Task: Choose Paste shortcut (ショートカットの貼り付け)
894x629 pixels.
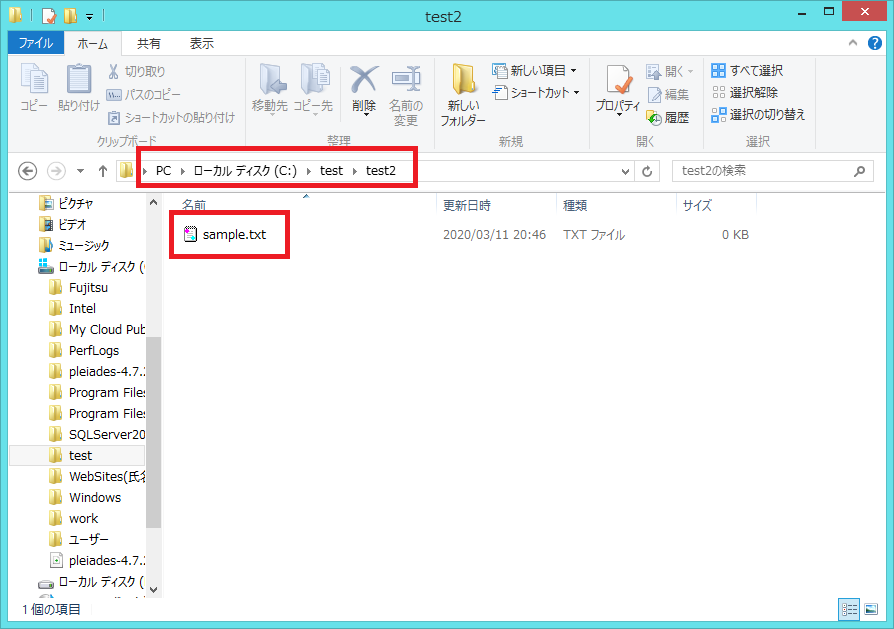Action: tap(171, 117)
